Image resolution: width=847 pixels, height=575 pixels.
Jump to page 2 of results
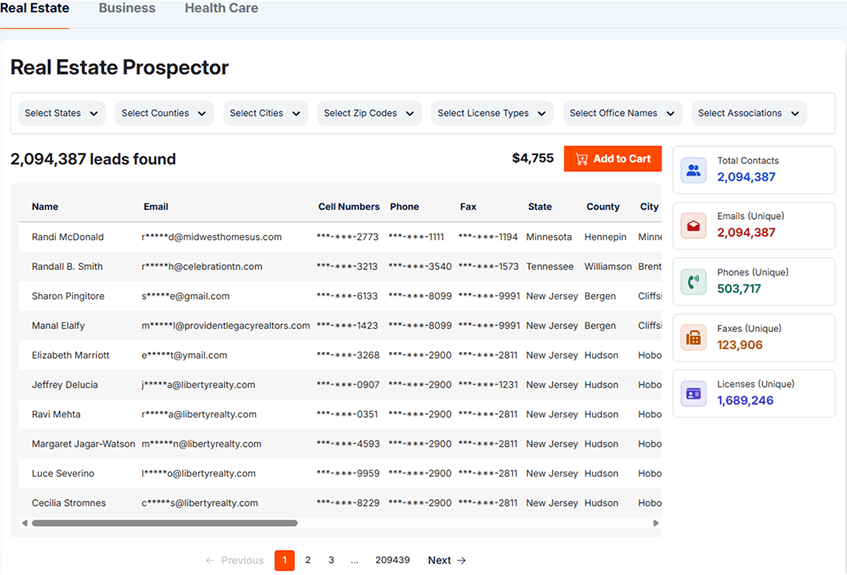(x=308, y=561)
